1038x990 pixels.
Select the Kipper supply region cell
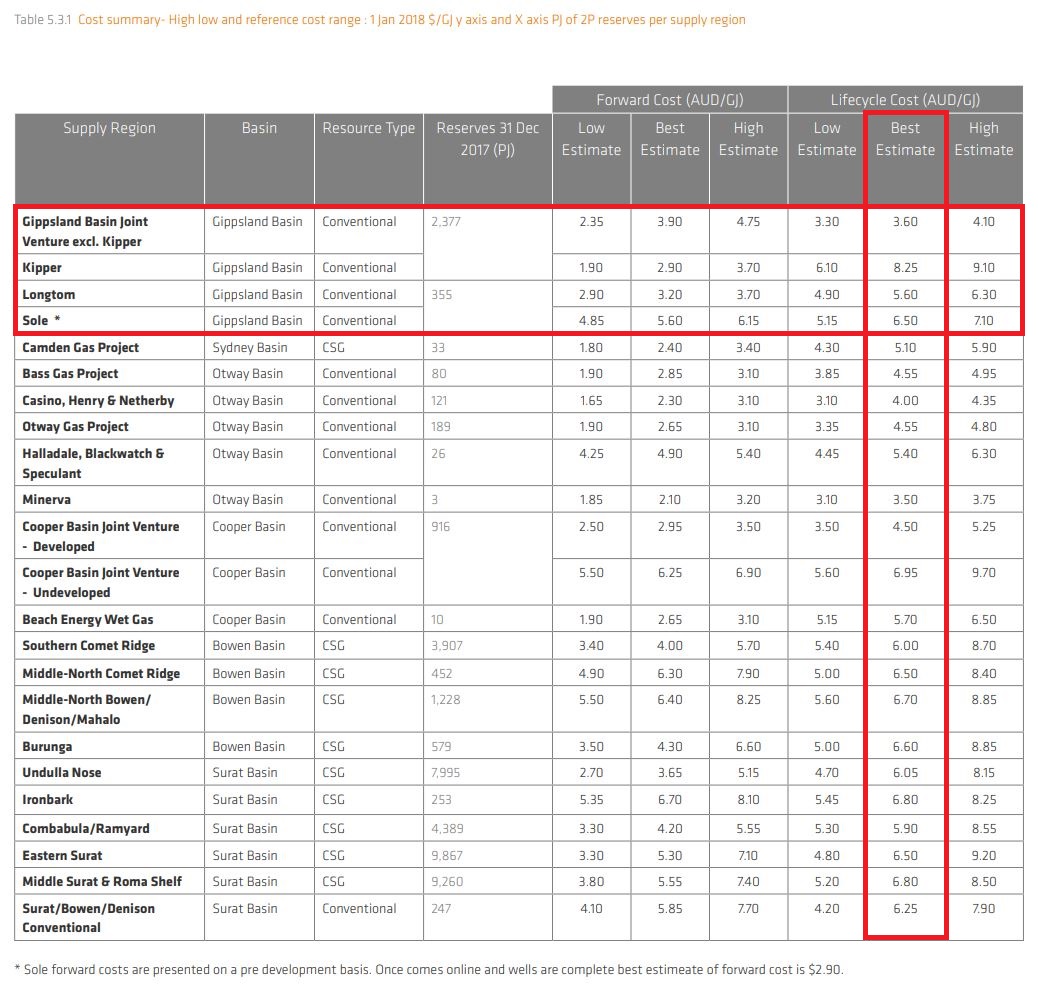point(42,268)
